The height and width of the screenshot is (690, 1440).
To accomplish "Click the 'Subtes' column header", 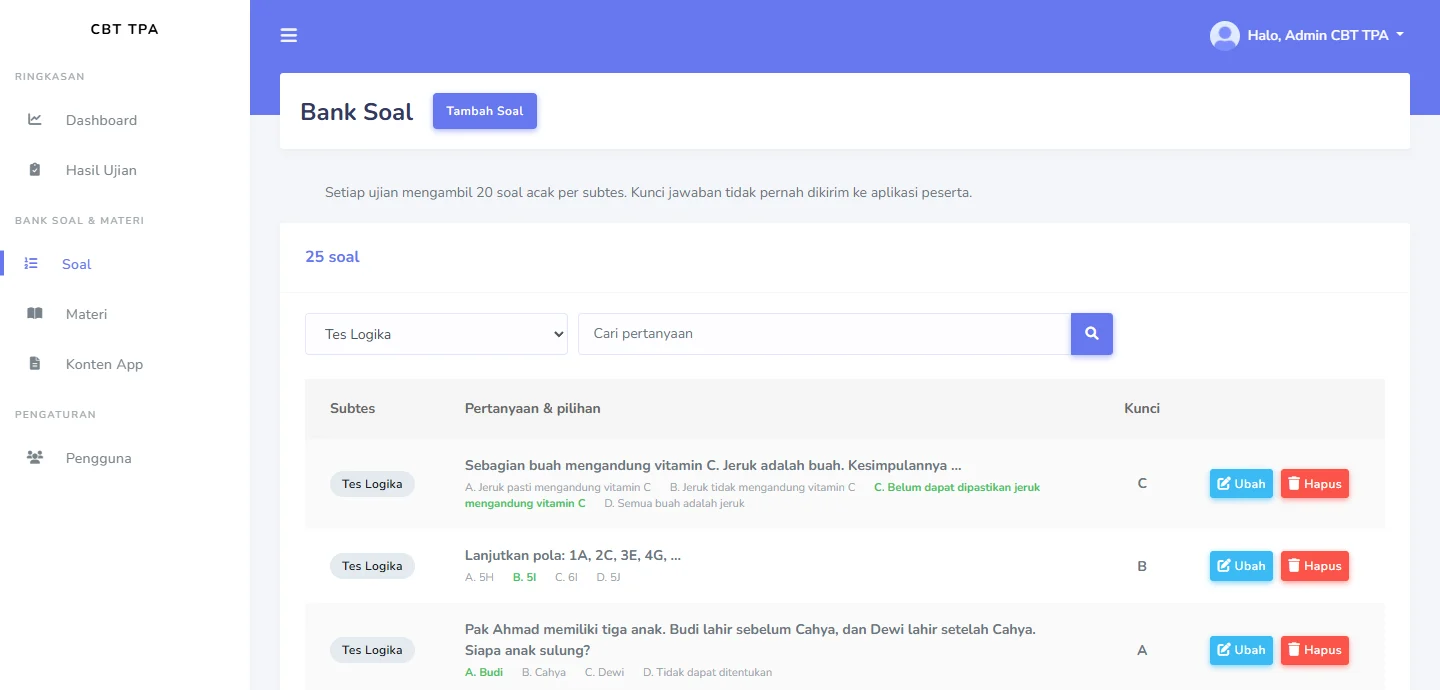I will click(353, 408).
